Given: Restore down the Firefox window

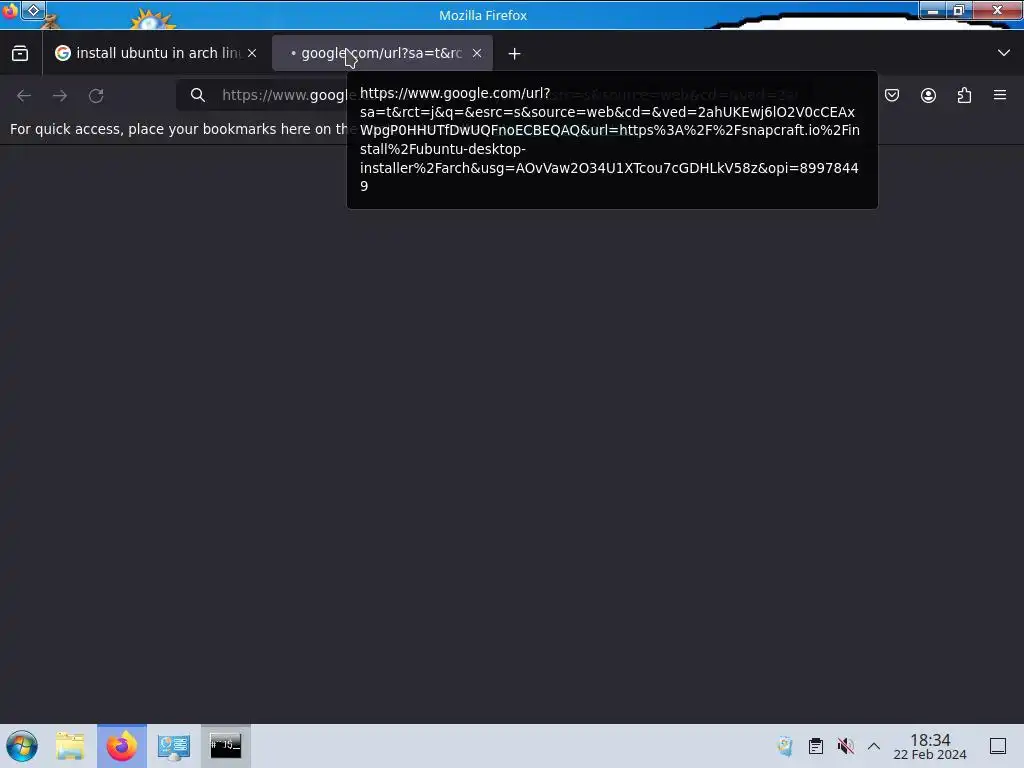Looking at the screenshot, I should click(959, 10).
